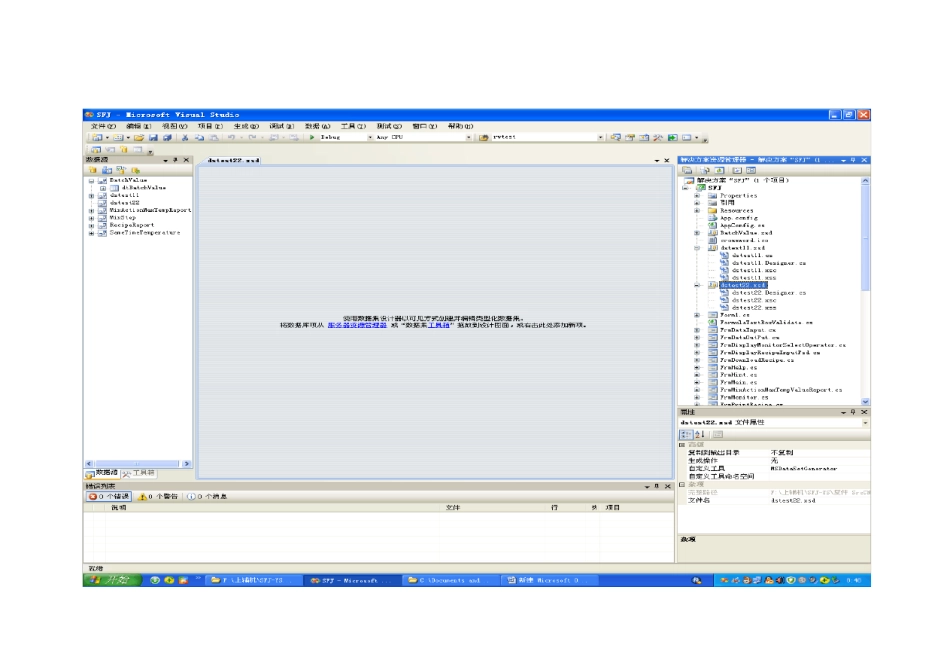Toggle auto-hide pin of Data Sources panel
Viewport: 950px width, 672px height.
(175, 160)
